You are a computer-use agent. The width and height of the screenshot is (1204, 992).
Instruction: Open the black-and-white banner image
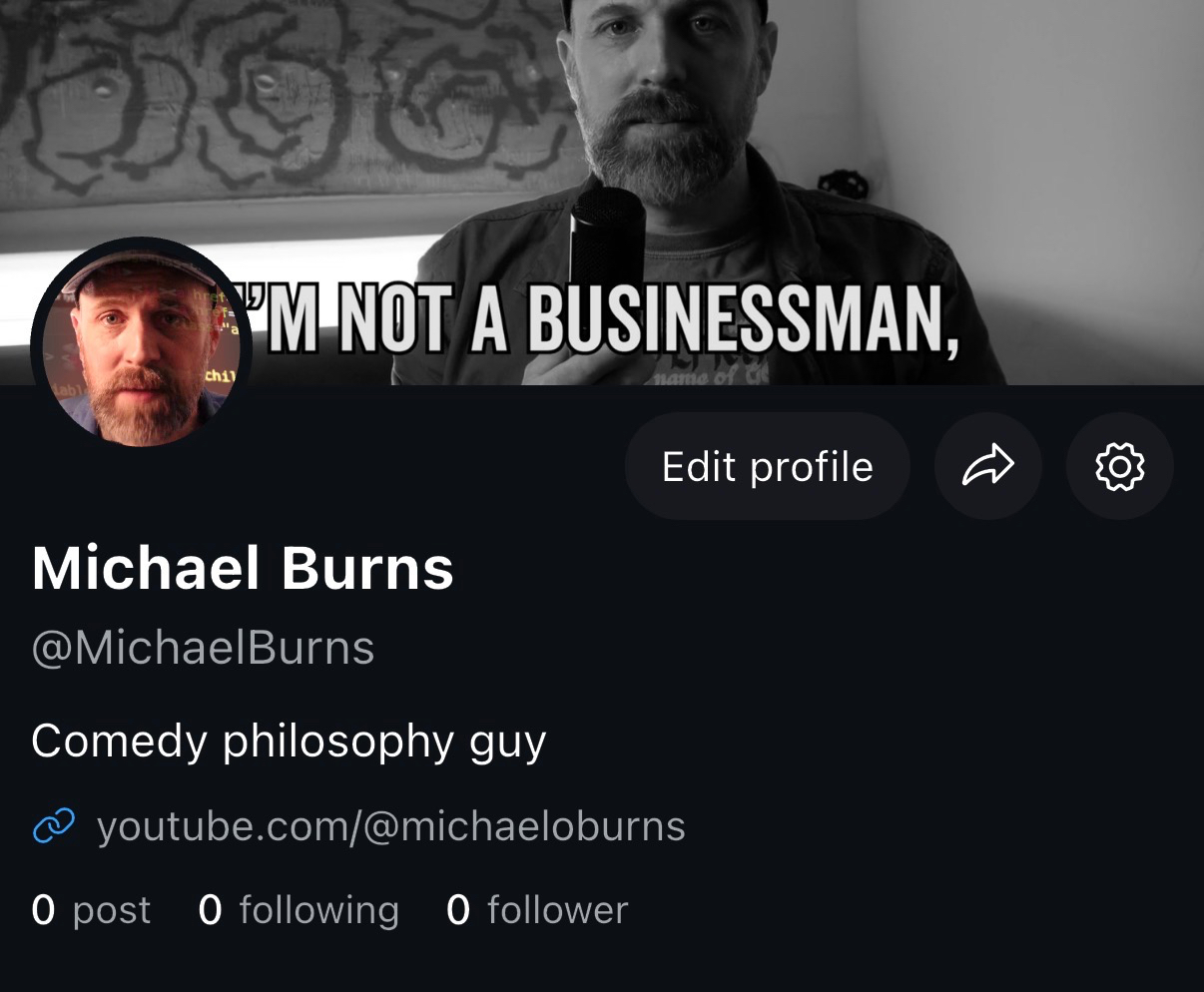pos(602,192)
